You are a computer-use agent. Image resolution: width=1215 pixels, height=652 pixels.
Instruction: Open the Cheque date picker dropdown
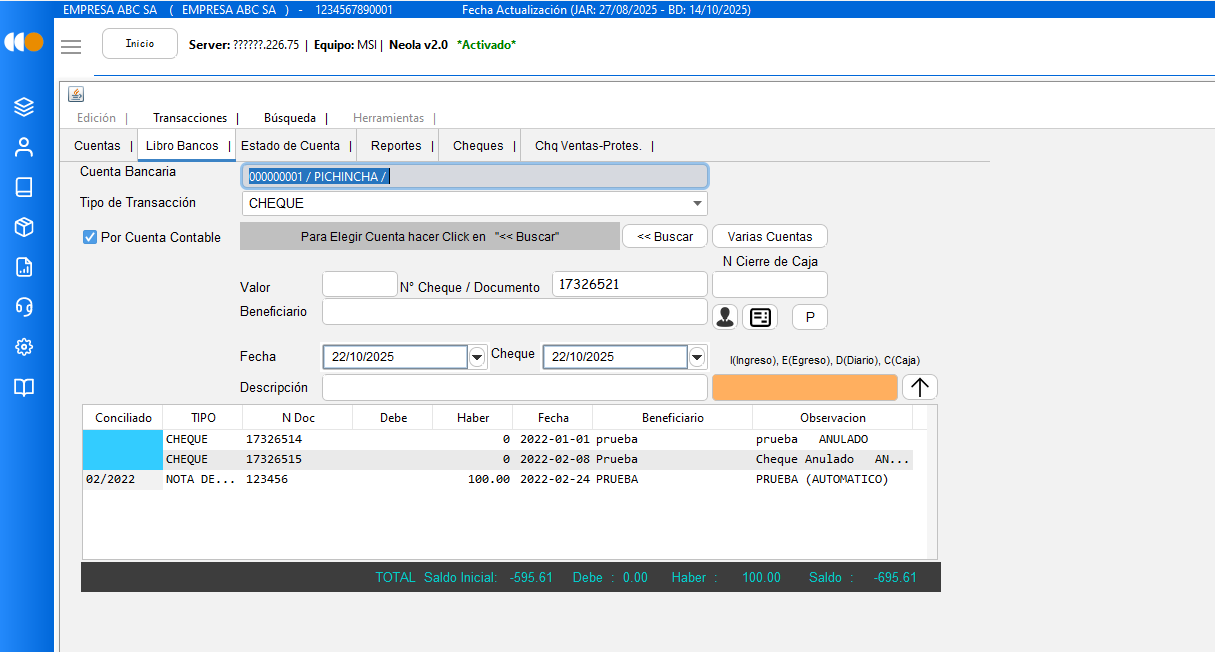(696, 357)
